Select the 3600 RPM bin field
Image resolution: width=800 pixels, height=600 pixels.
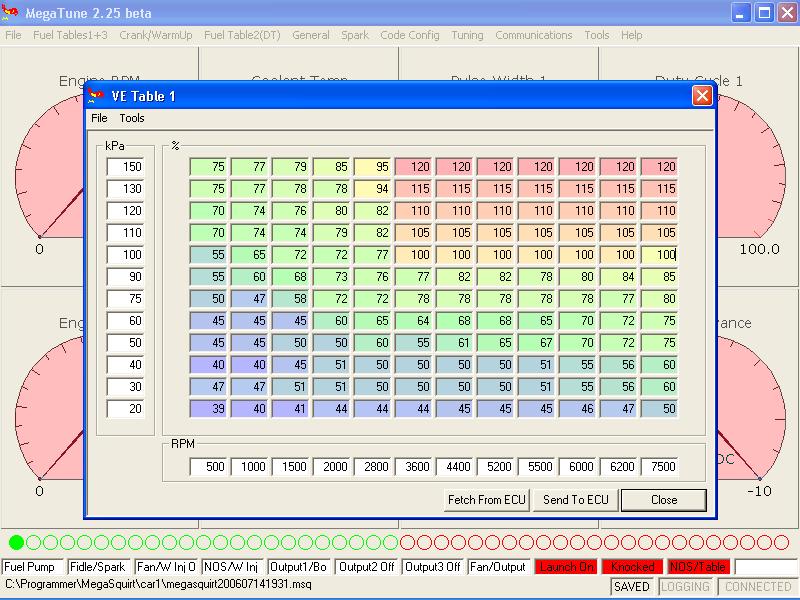[413, 466]
